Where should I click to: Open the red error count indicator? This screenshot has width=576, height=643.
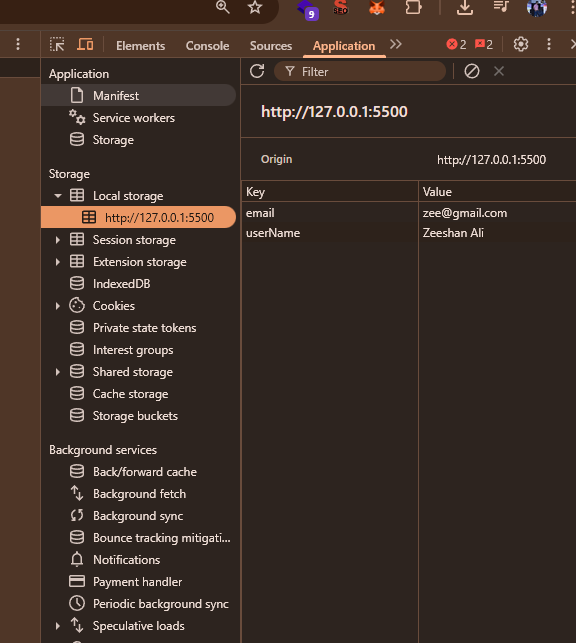tap(456, 44)
